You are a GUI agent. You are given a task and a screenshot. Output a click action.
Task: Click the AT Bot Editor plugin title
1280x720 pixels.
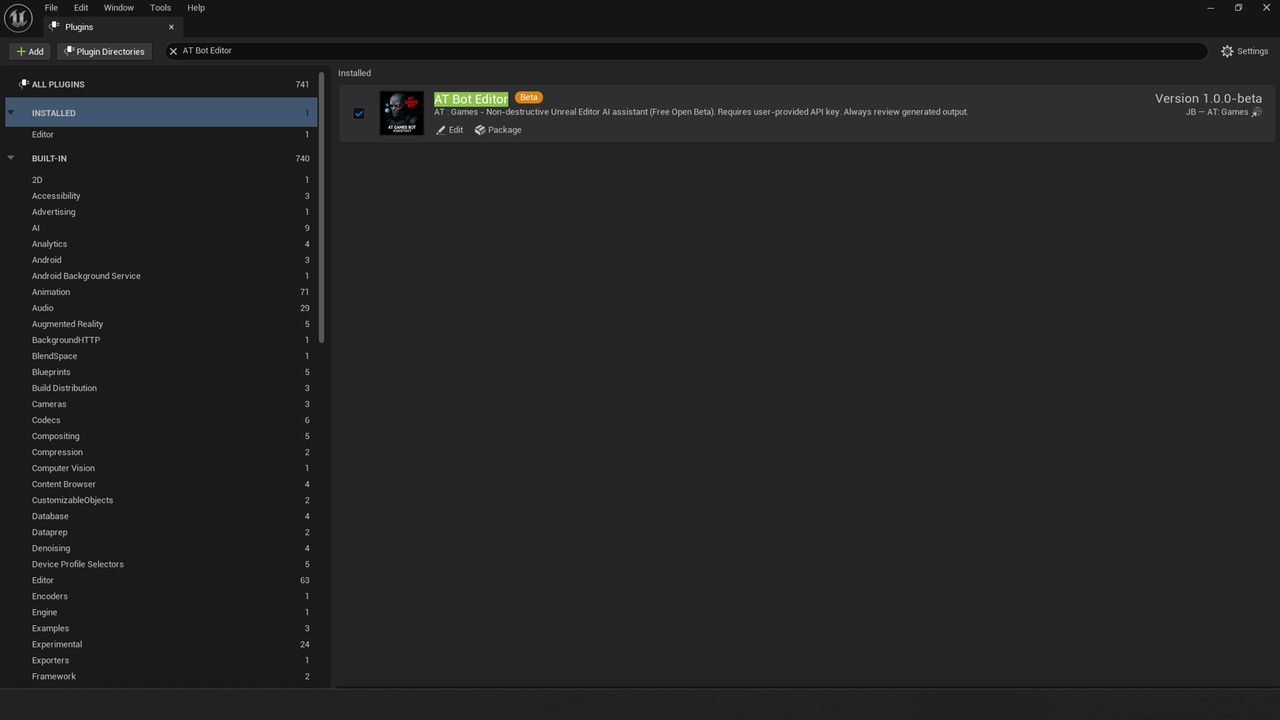point(471,99)
